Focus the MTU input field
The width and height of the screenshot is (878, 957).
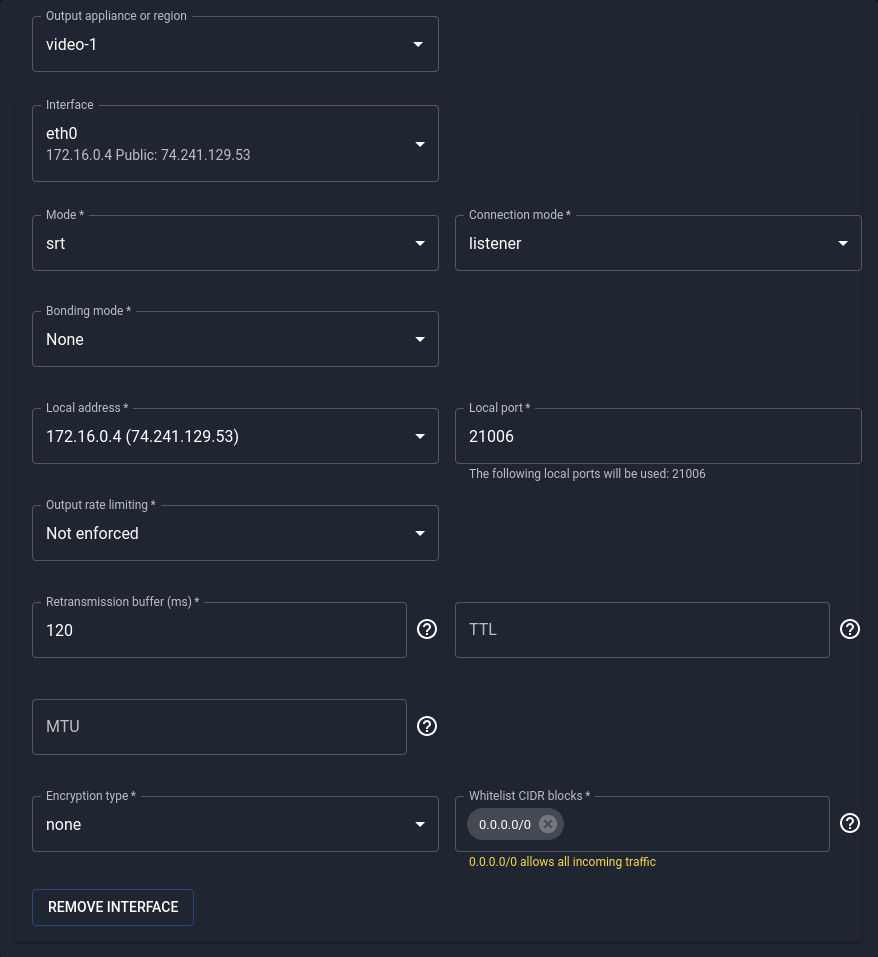point(219,727)
